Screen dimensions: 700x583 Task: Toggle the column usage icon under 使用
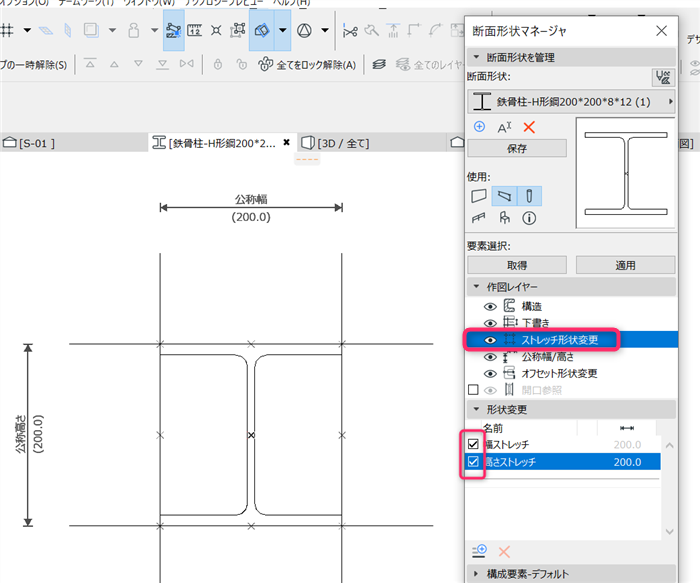point(529,196)
